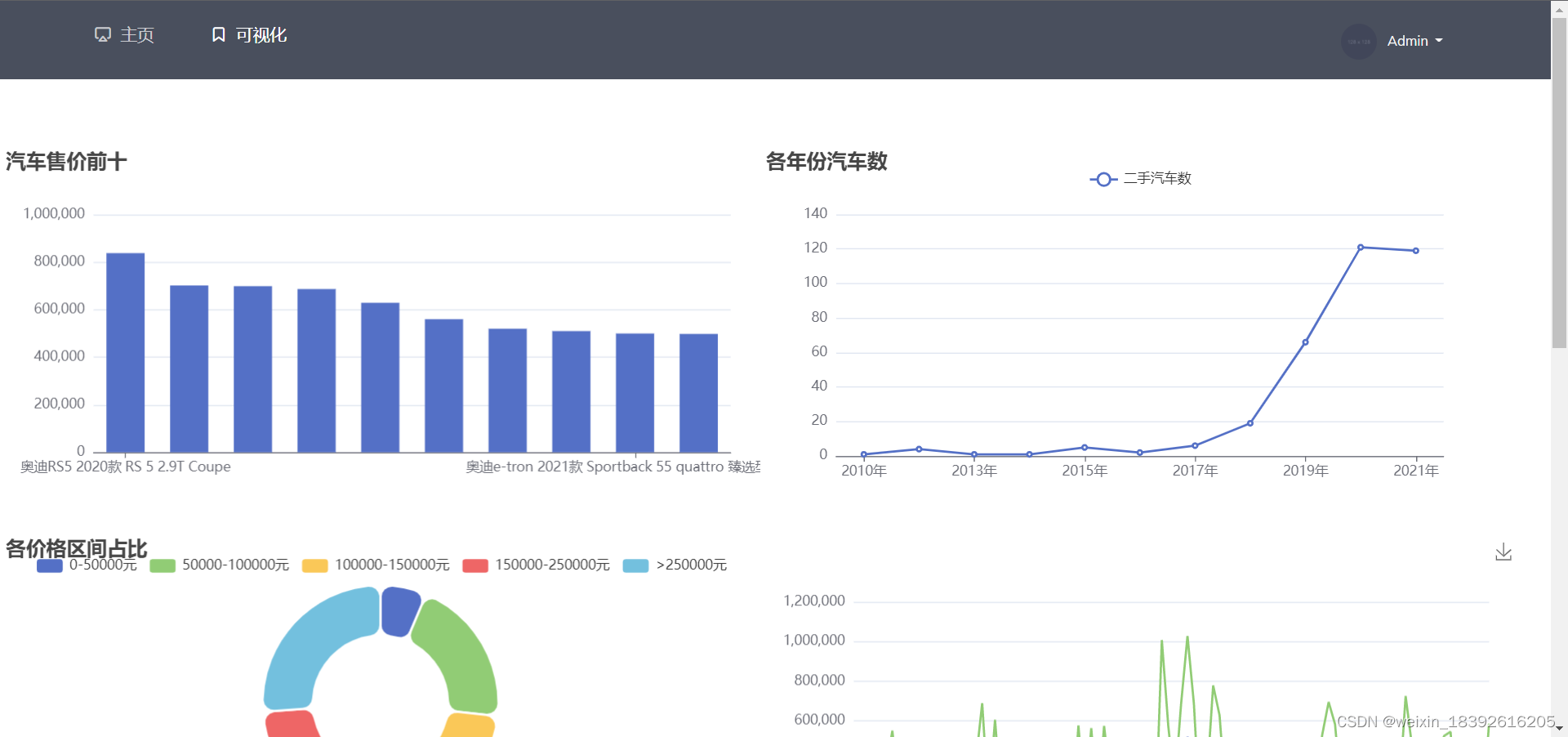Image resolution: width=1568 pixels, height=737 pixels.
Task: Click the bookmark icon beside 可视化
Action: 218,34
